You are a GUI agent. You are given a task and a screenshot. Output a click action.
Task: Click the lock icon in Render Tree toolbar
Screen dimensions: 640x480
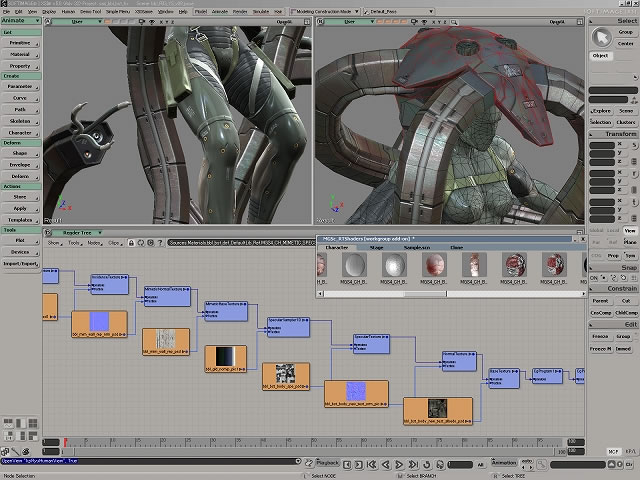pyautogui.click(x=133, y=242)
